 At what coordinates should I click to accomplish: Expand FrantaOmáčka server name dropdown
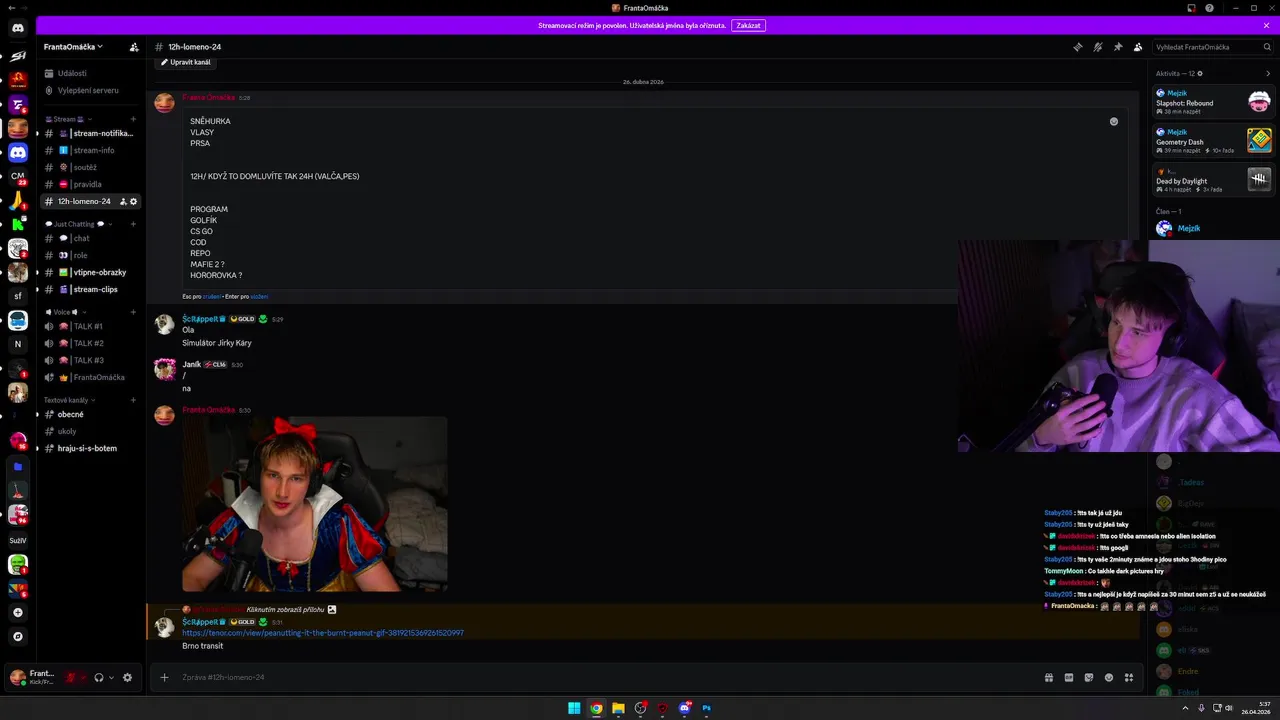pyautogui.click(x=73, y=47)
